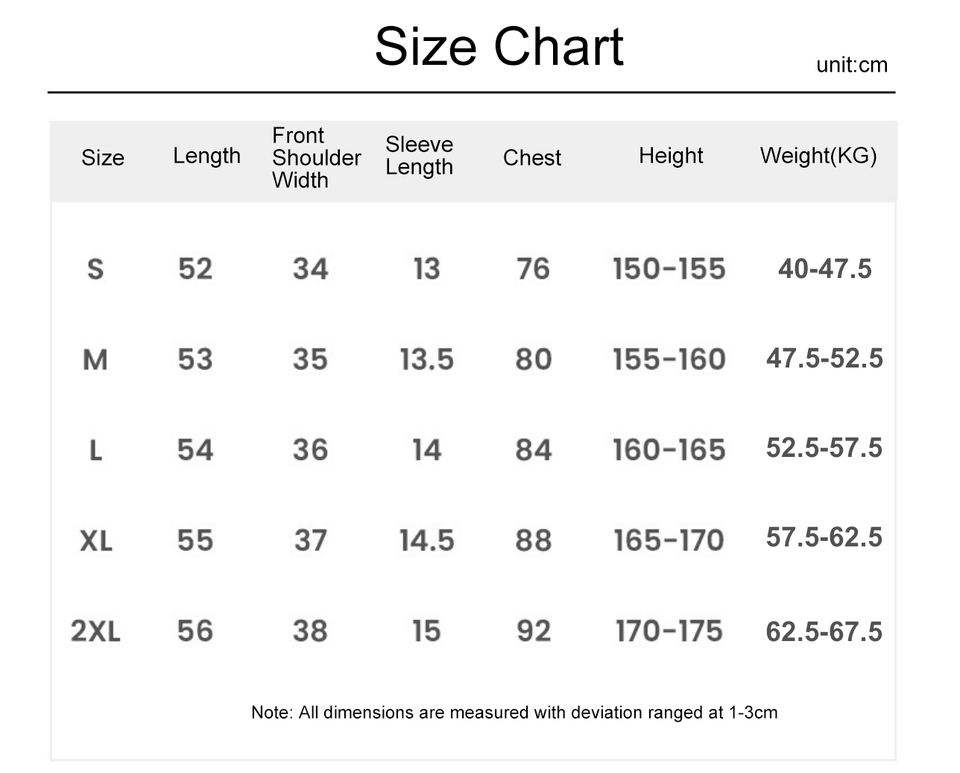Click the Sleeve Length header
The image size is (960, 773).
point(419,156)
